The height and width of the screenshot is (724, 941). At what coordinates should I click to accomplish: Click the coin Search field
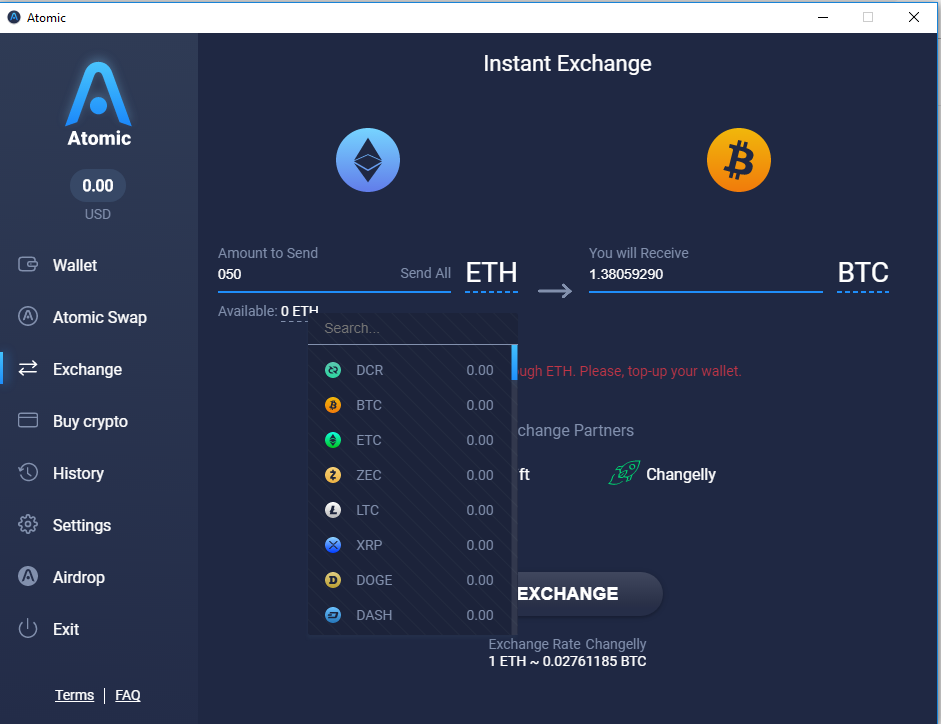pyautogui.click(x=412, y=328)
